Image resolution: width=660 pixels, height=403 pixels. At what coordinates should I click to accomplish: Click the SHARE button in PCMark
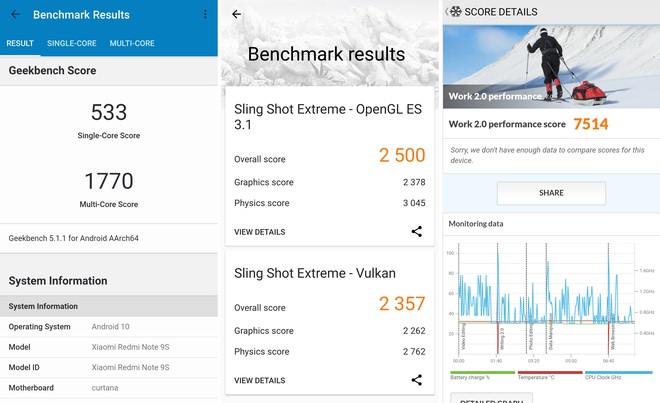tap(551, 193)
